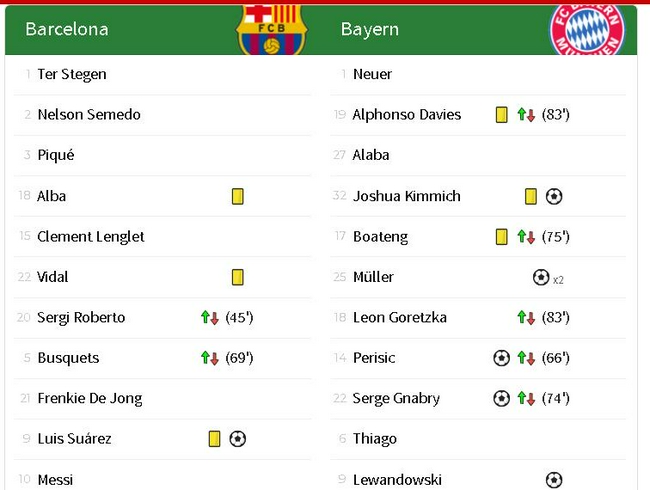Click Leon Goretzka's substitution arrows icon
The width and height of the screenshot is (650, 490).
[526, 318]
